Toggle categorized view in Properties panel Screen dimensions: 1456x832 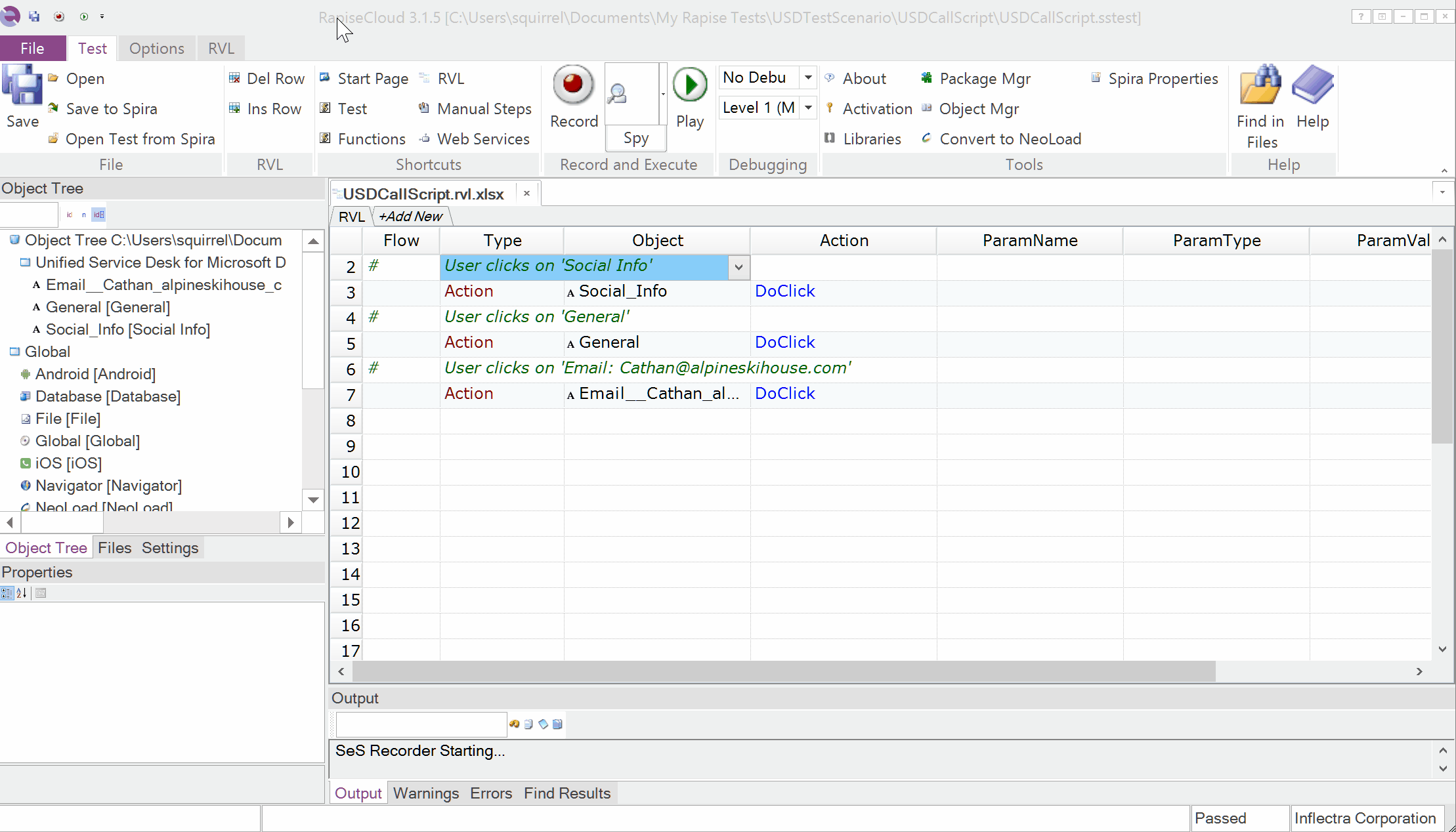pos(7,593)
